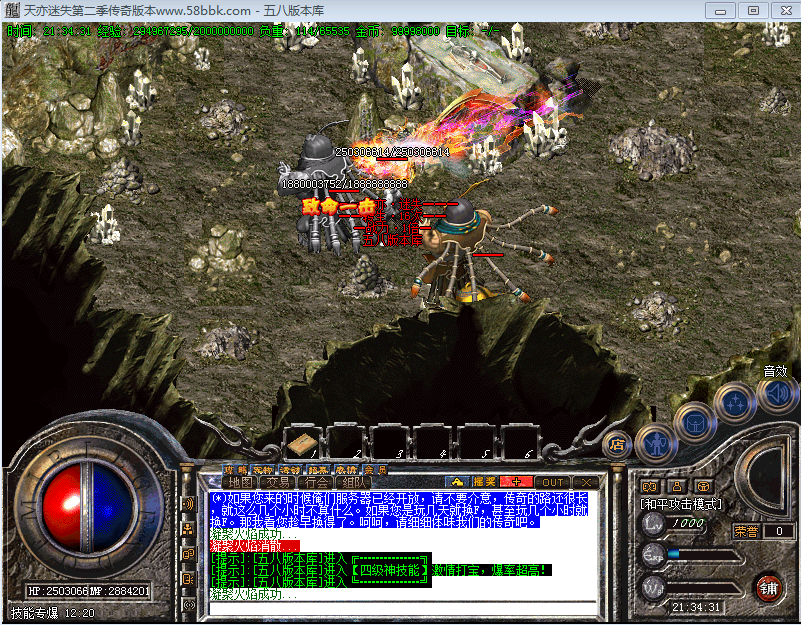Open the tab between 宠物 and 招募
This screenshot has width=801, height=625.
point(291,470)
